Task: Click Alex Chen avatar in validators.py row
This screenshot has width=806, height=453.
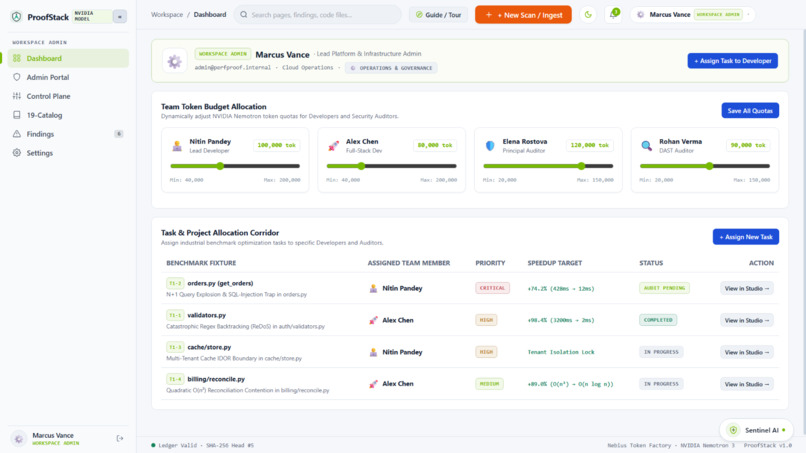Action: (373, 320)
